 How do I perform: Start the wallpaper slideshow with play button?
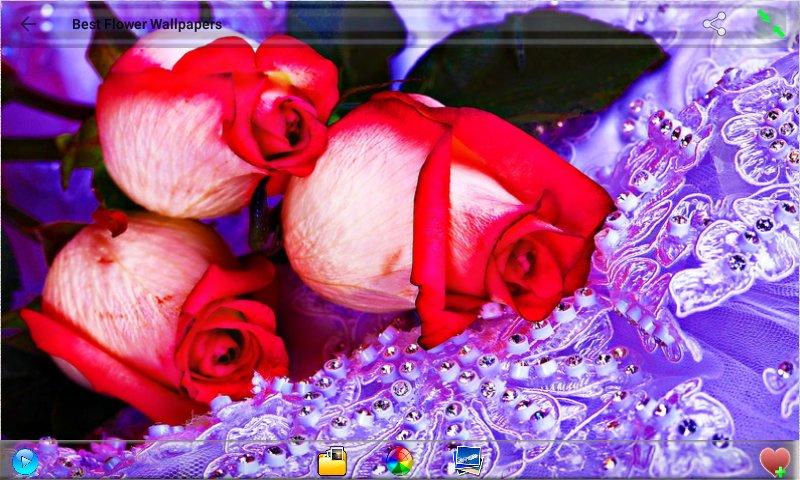pos(25,461)
